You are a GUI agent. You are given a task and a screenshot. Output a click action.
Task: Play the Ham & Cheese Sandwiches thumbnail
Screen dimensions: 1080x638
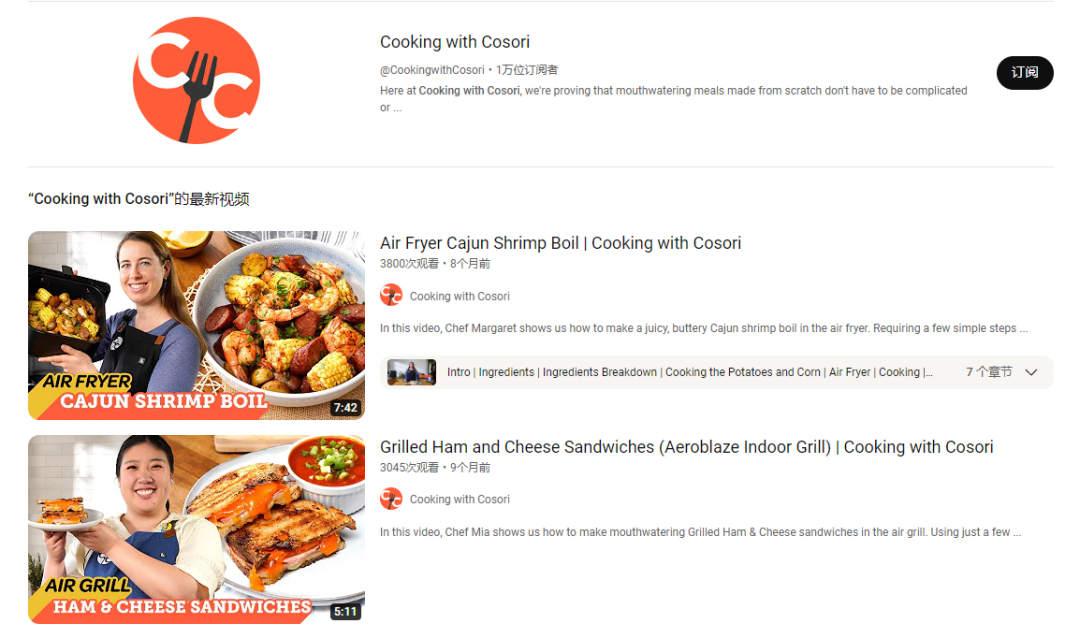[196, 529]
